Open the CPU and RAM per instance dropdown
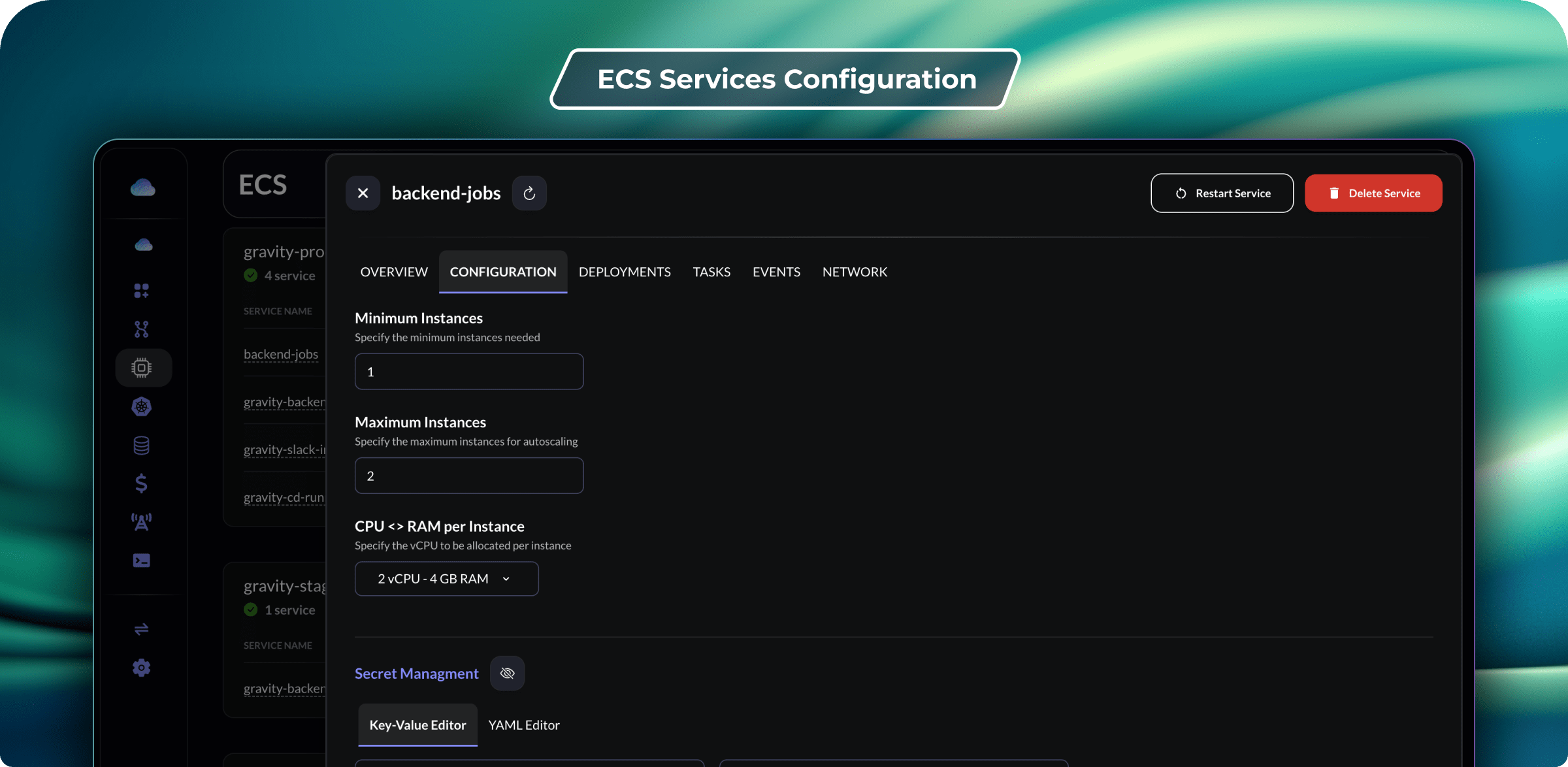Image resolution: width=1568 pixels, height=767 pixels. (x=446, y=578)
